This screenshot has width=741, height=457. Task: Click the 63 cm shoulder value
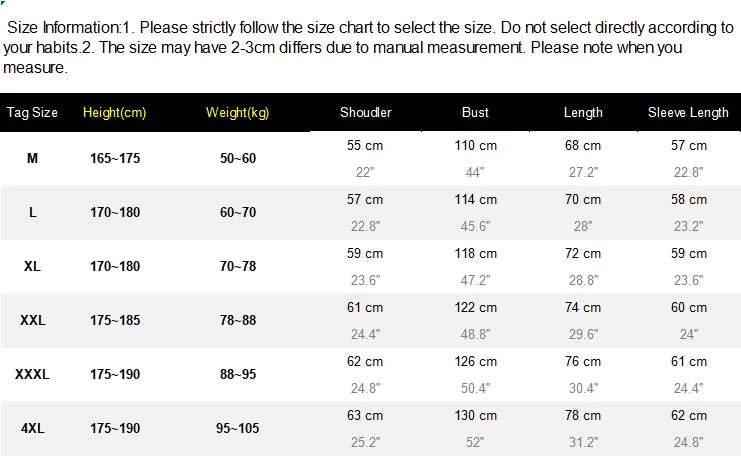(365, 416)
